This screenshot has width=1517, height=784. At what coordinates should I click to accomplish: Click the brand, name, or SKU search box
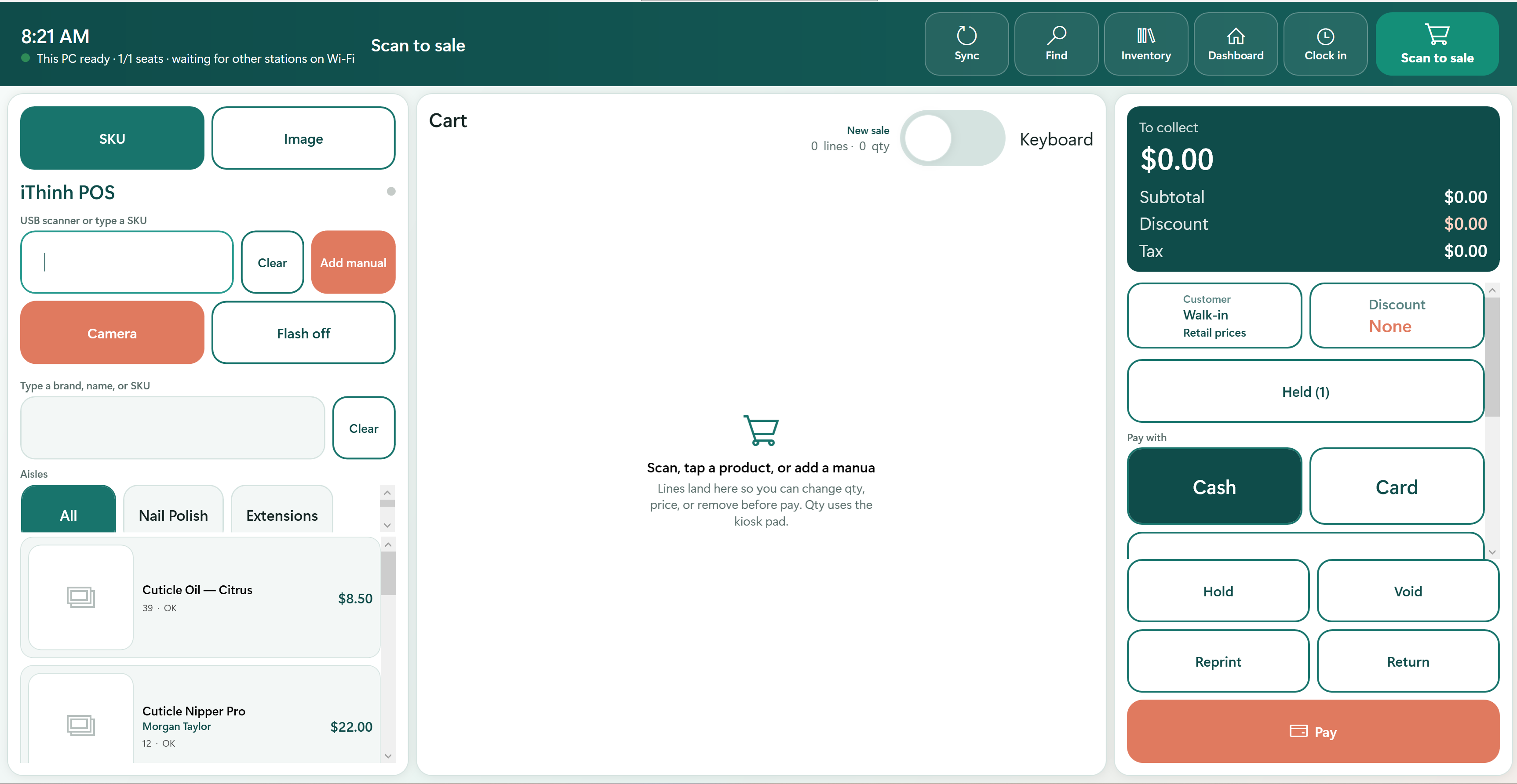click(172, 428)
